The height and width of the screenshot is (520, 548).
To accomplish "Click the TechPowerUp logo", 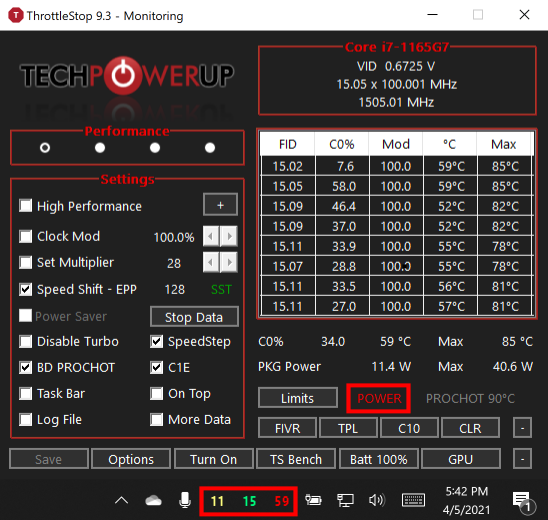I will click(127, 75).
